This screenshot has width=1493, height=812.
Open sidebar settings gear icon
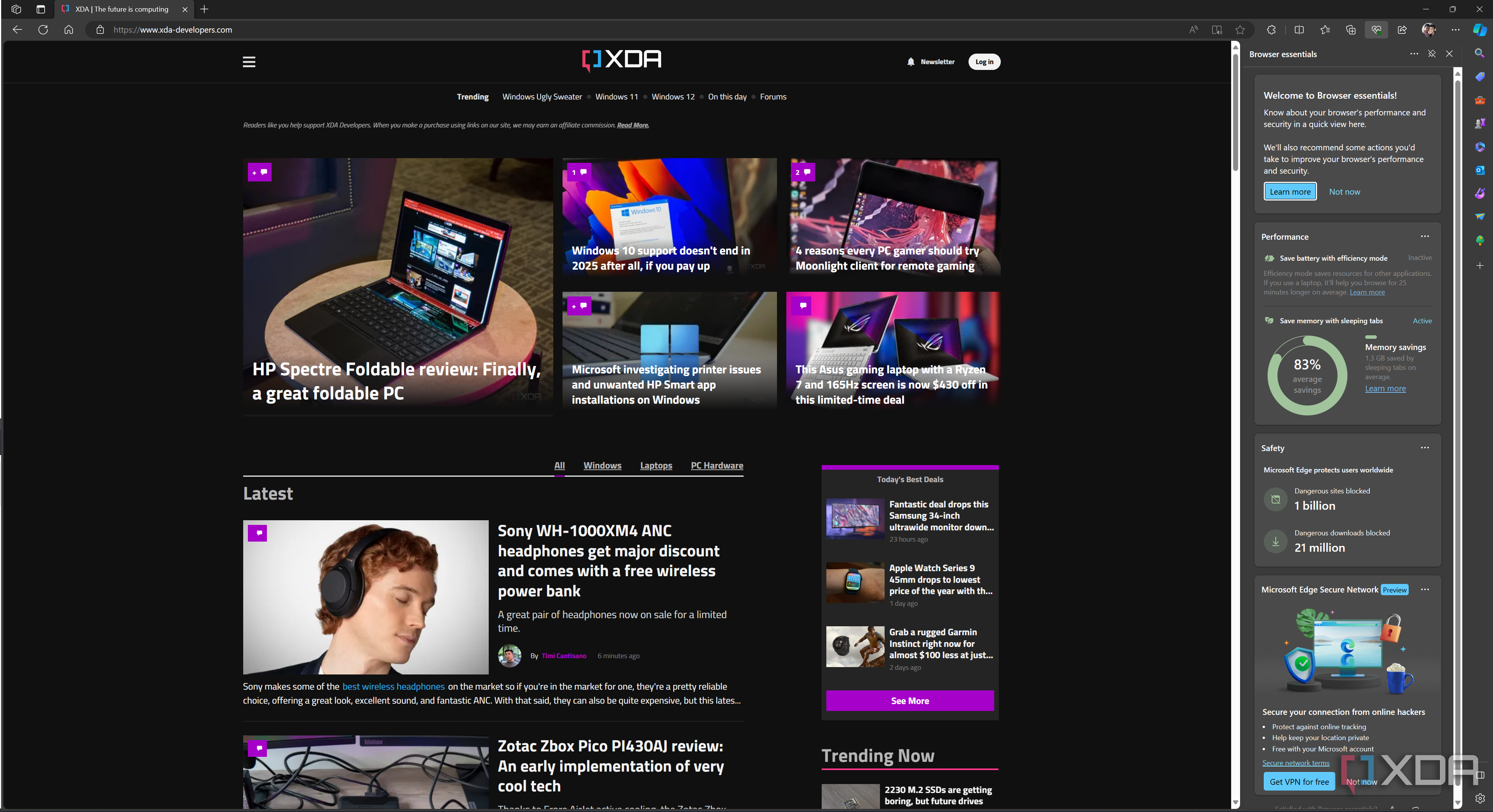[x=1480, y=798]
